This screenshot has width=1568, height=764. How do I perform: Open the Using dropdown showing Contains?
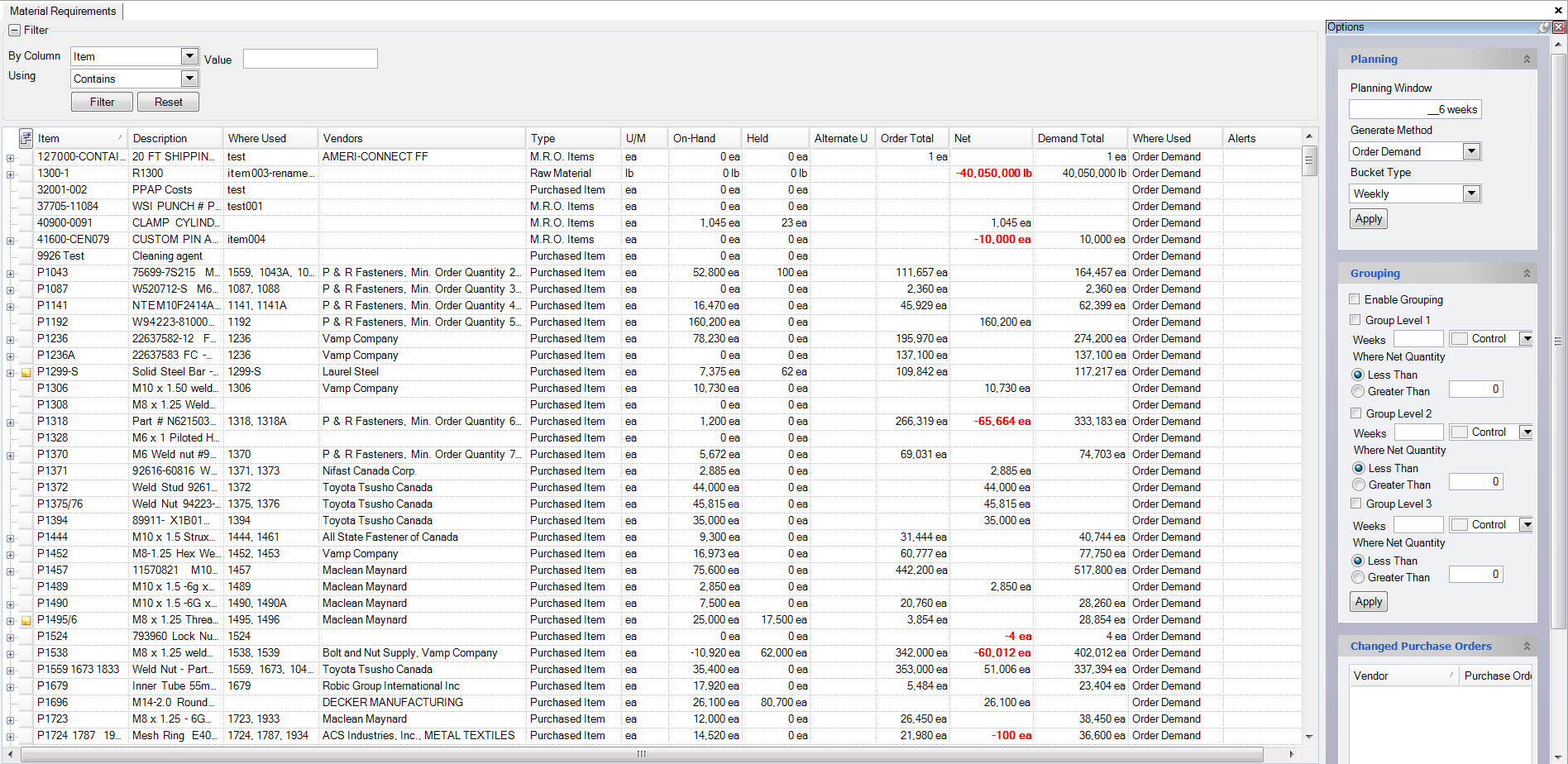point(189,79)
